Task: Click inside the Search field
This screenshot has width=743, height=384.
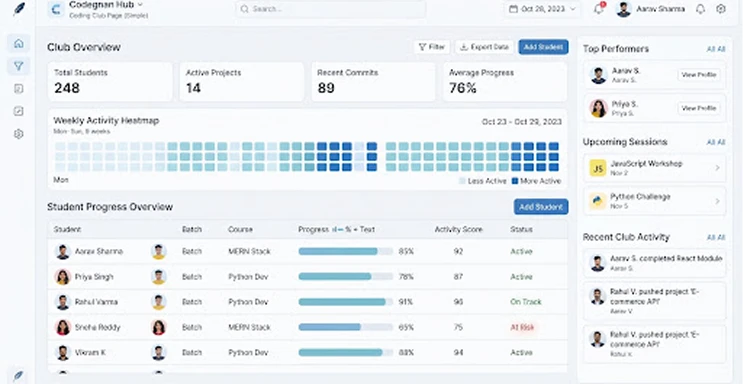Action: point(331,9)
